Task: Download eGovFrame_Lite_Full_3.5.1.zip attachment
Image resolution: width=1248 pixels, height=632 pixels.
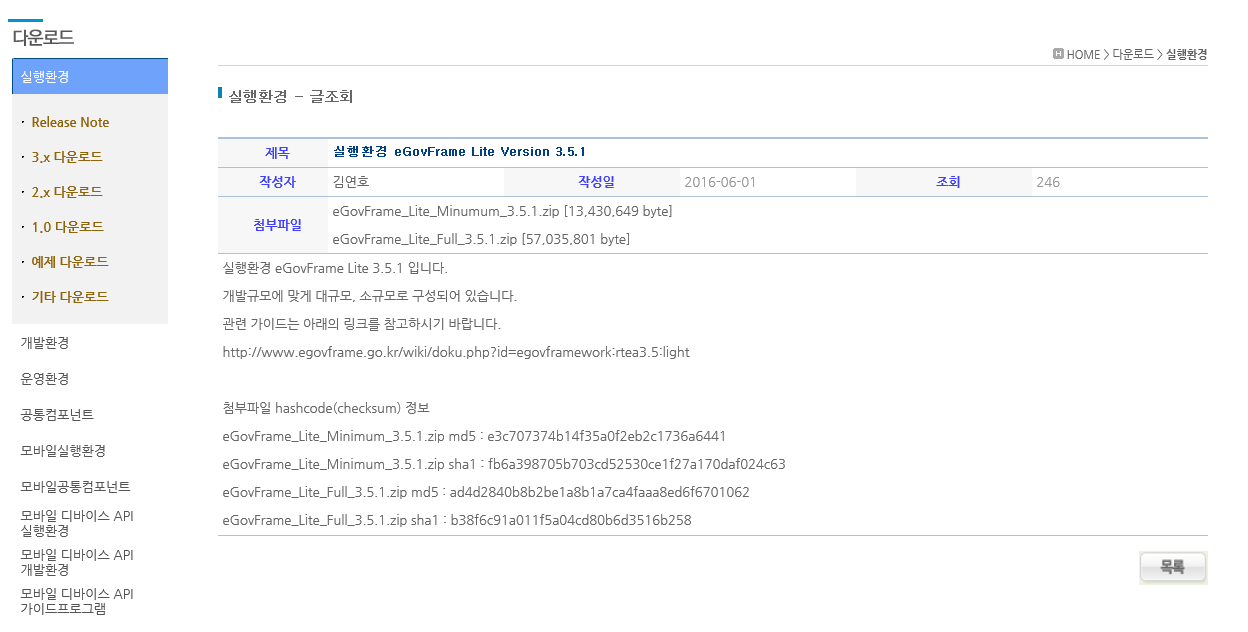Action: click(x=424, y=239)
